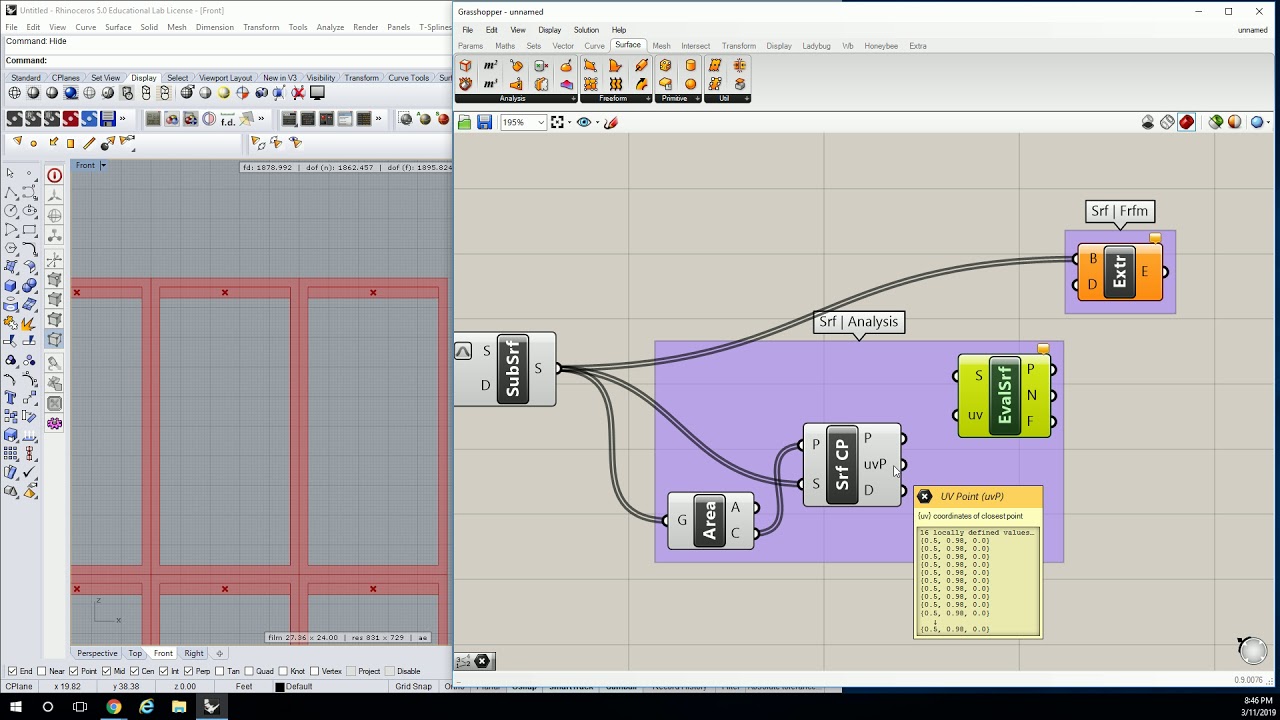1280x720 pixels.
Task: Pick the Cylinder primitive icon in Primitive group
Action: [x=690, y=65]
